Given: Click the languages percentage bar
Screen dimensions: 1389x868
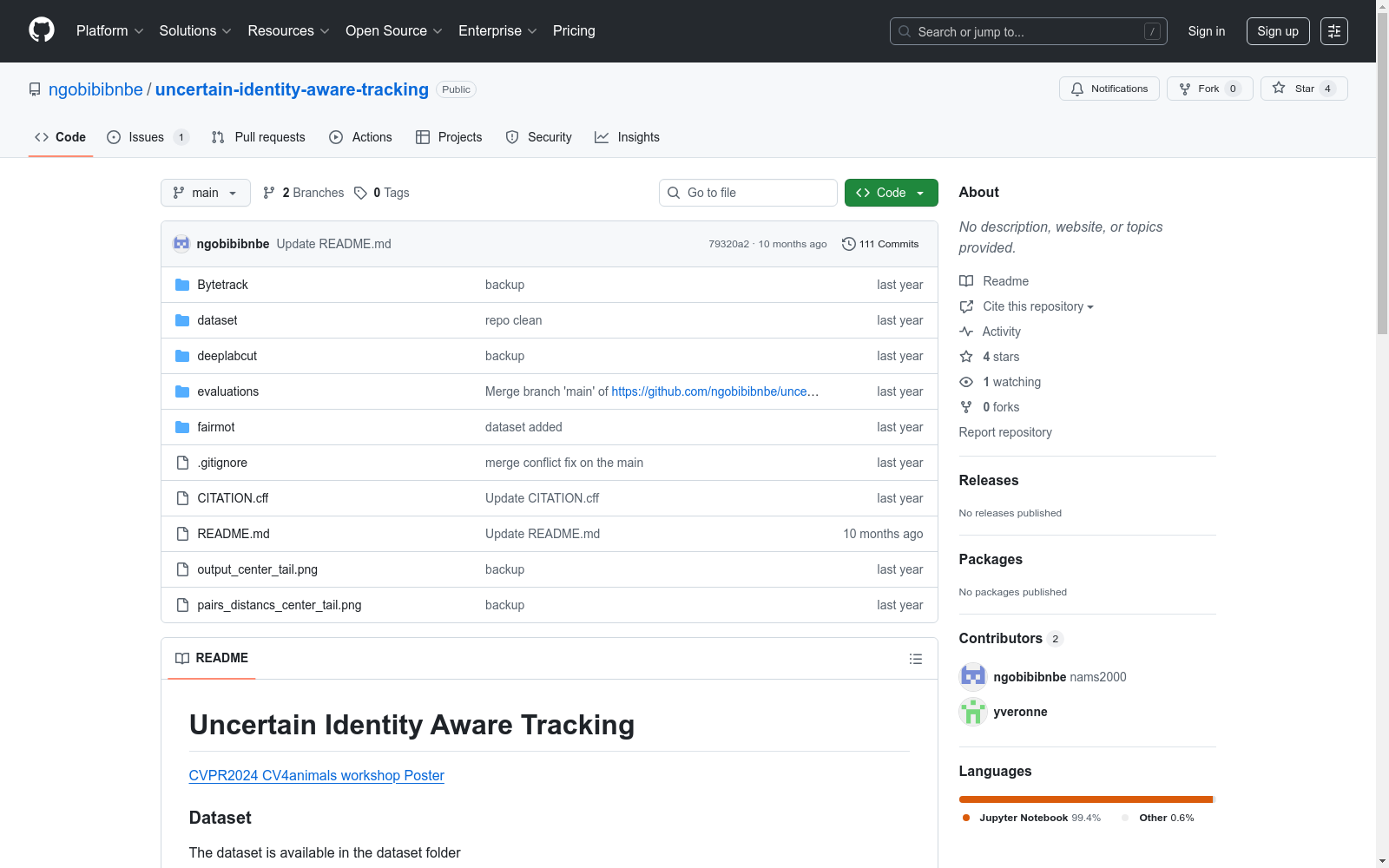Looking at the screenshot, I should (1087, 799).
